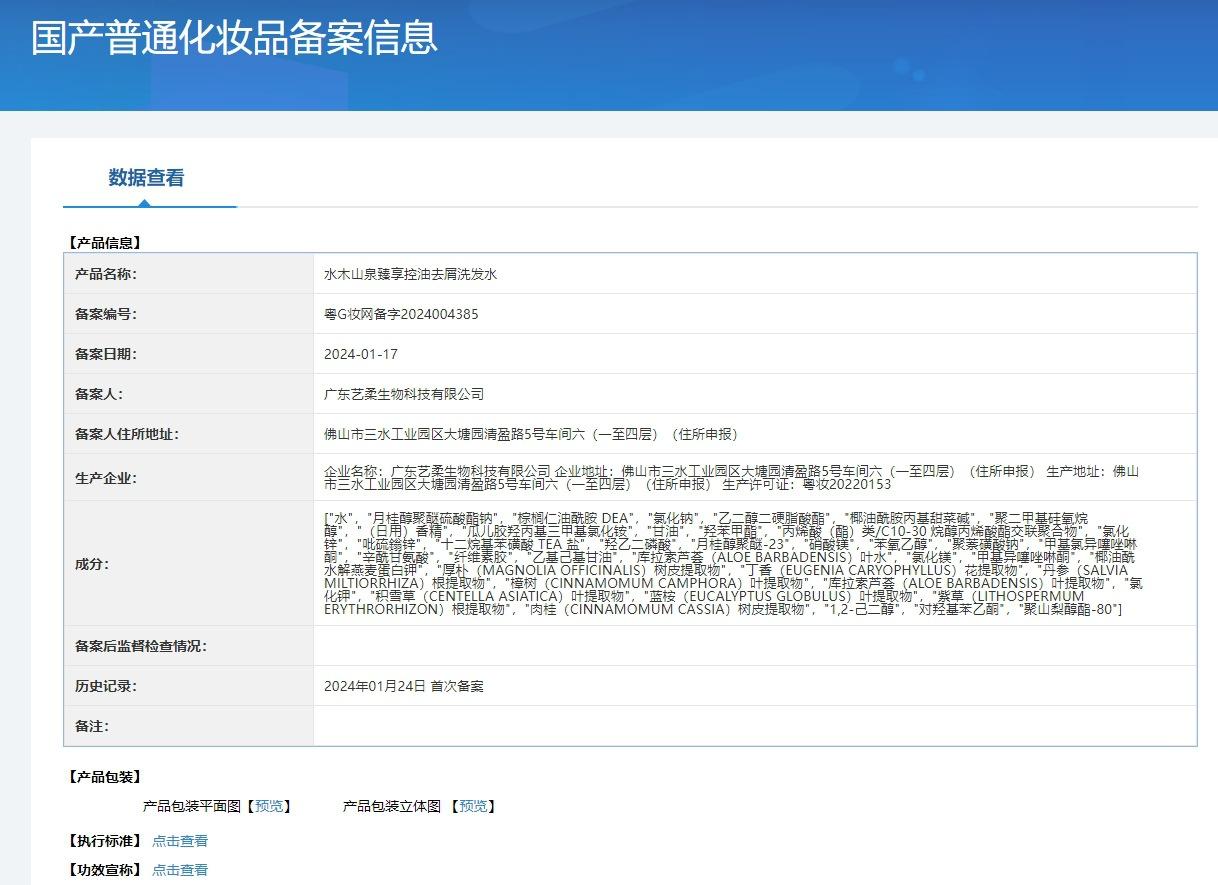Switch to the 数据查看 tab
The height and width of the screenshot is (885, 1218).
coord(146,178)
